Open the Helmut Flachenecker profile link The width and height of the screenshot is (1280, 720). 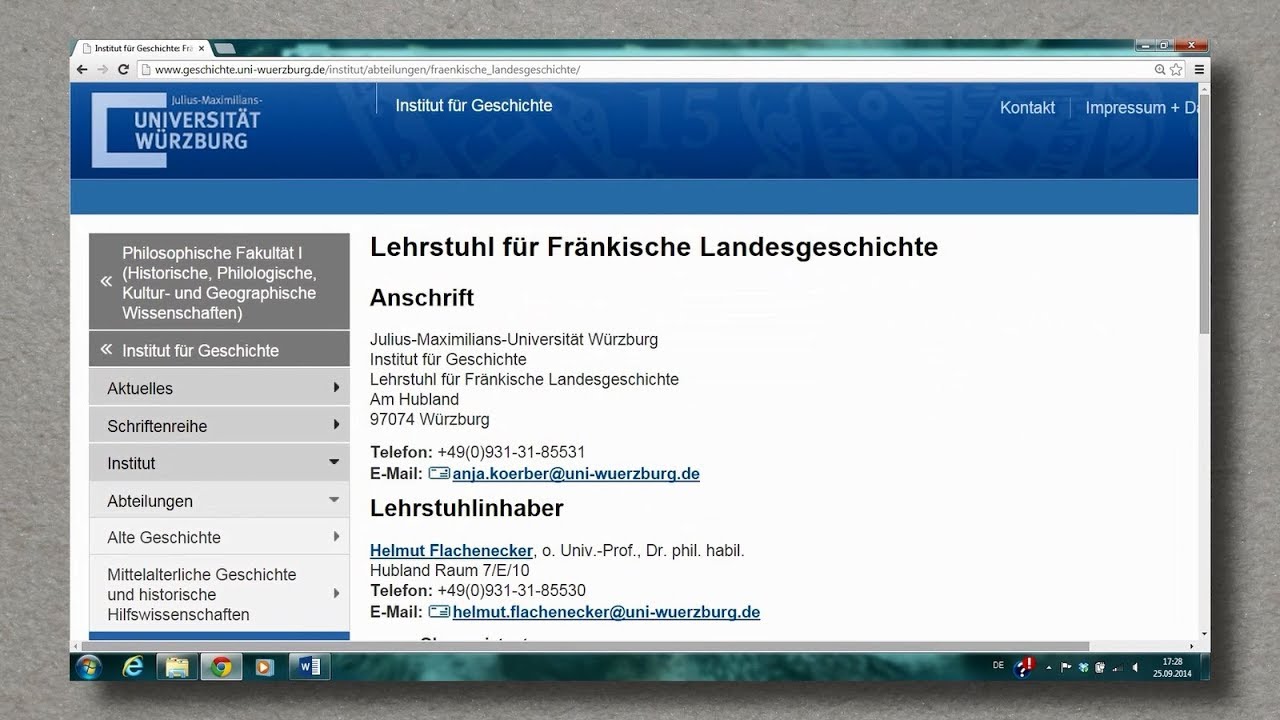pyautogui.click(x=451, y=550)
